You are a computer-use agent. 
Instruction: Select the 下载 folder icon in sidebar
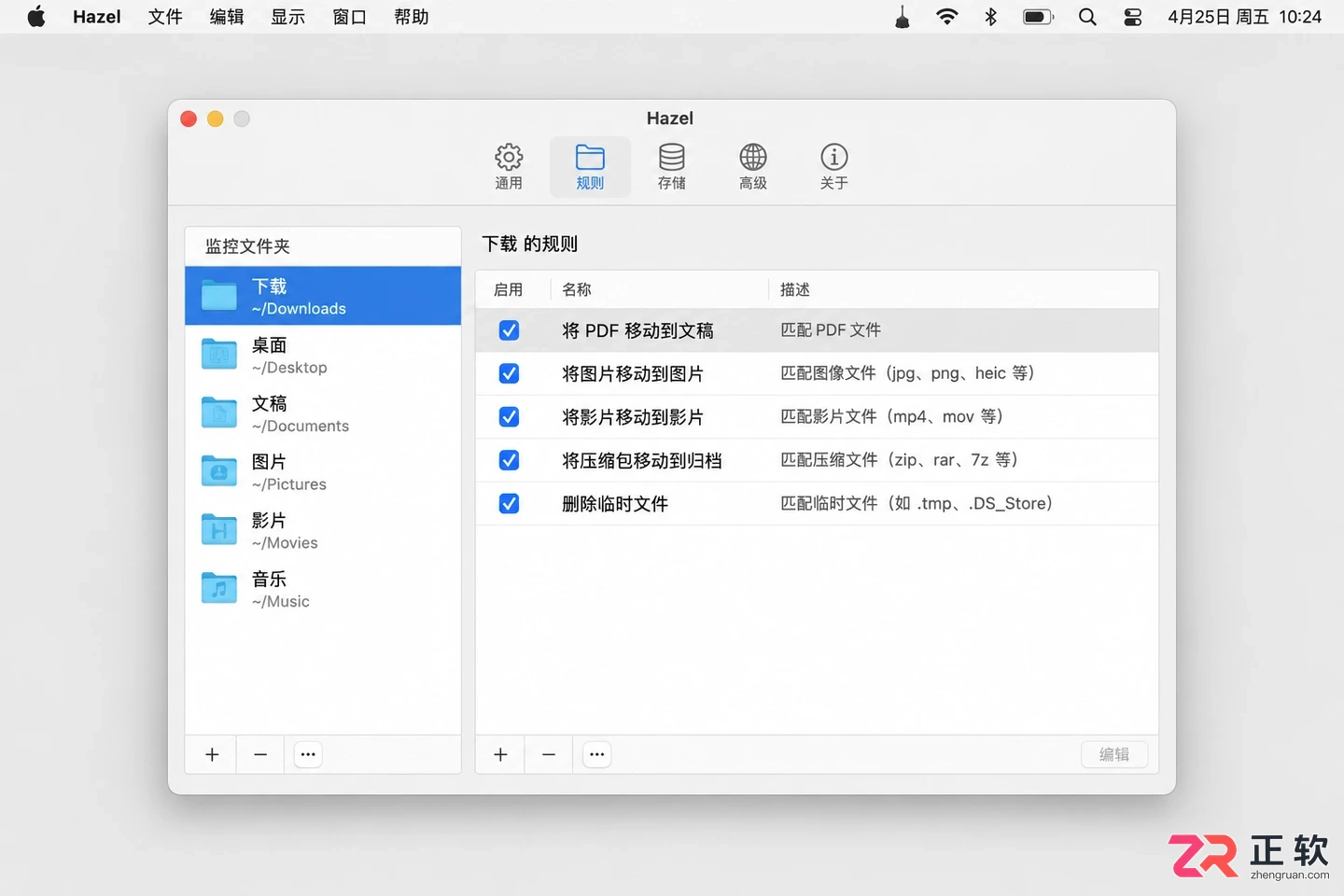tap(219, 295)
